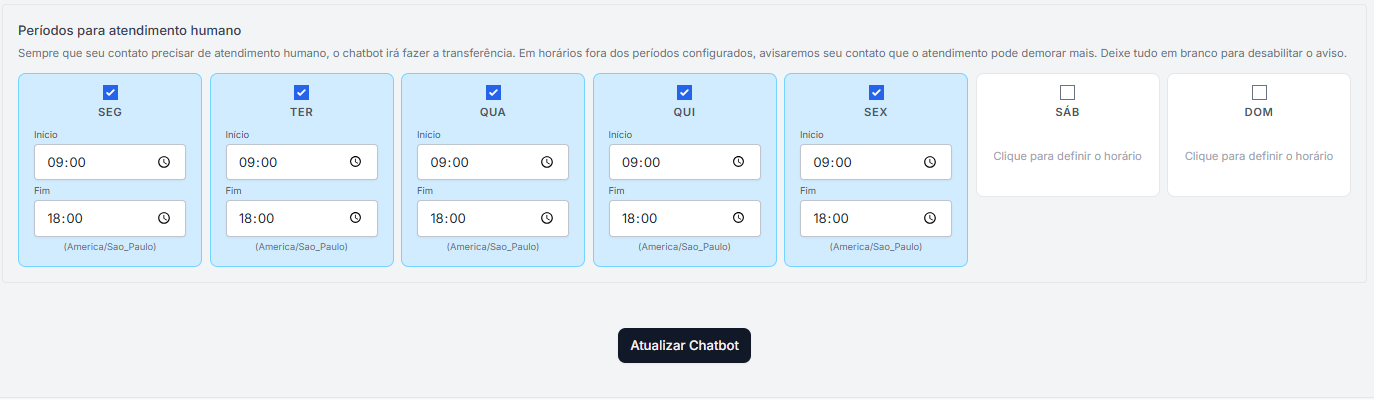Image resolution: width=1374 pixels, height=400 pixels.
Task: Click clock icon in QUA Fim field
Action: click(x=547, y=218)
